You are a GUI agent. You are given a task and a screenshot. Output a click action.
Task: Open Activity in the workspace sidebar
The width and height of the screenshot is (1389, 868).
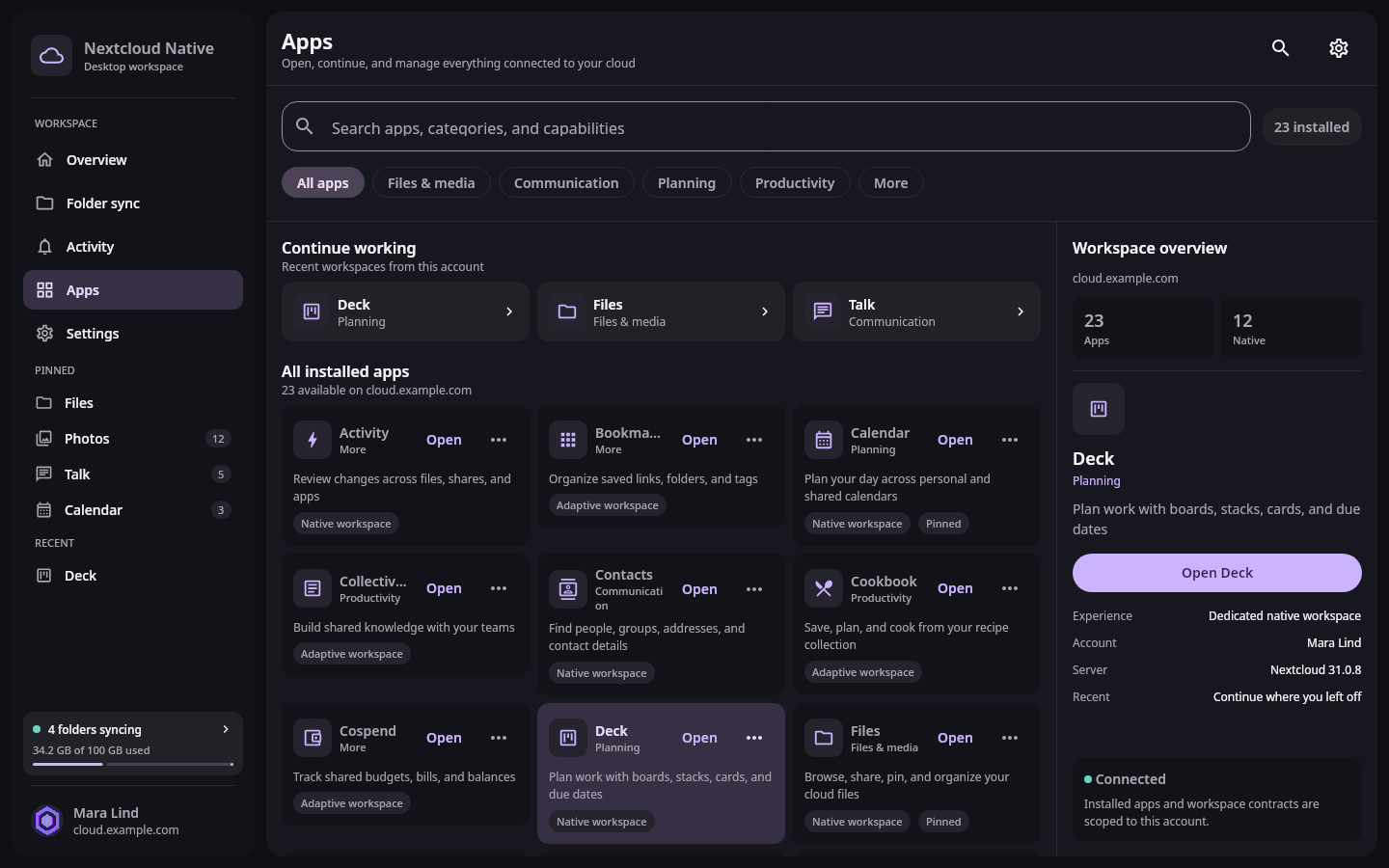point(133,247)
